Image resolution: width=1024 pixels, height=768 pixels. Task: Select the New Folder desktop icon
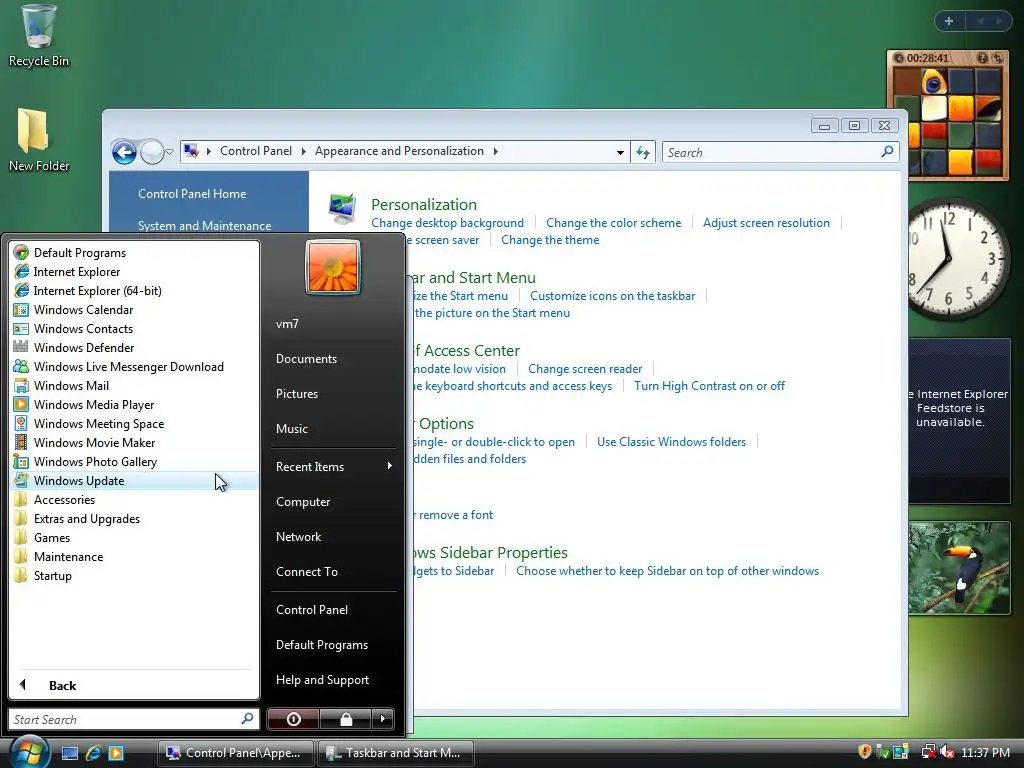pyautogui.click(x=39, y=140)
